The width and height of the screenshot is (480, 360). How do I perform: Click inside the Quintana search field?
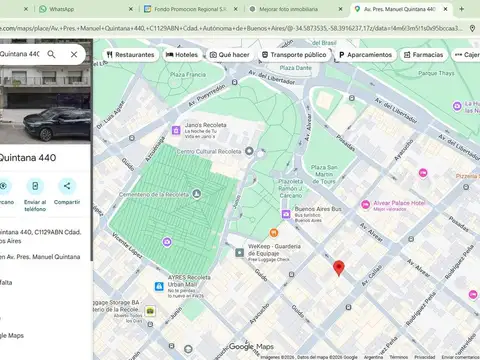pos(20,54)
